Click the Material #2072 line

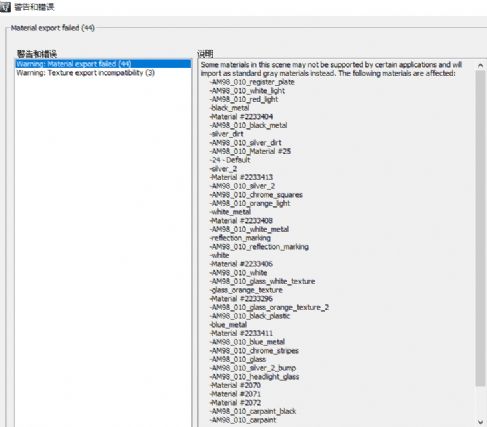[x=236, y=403]
